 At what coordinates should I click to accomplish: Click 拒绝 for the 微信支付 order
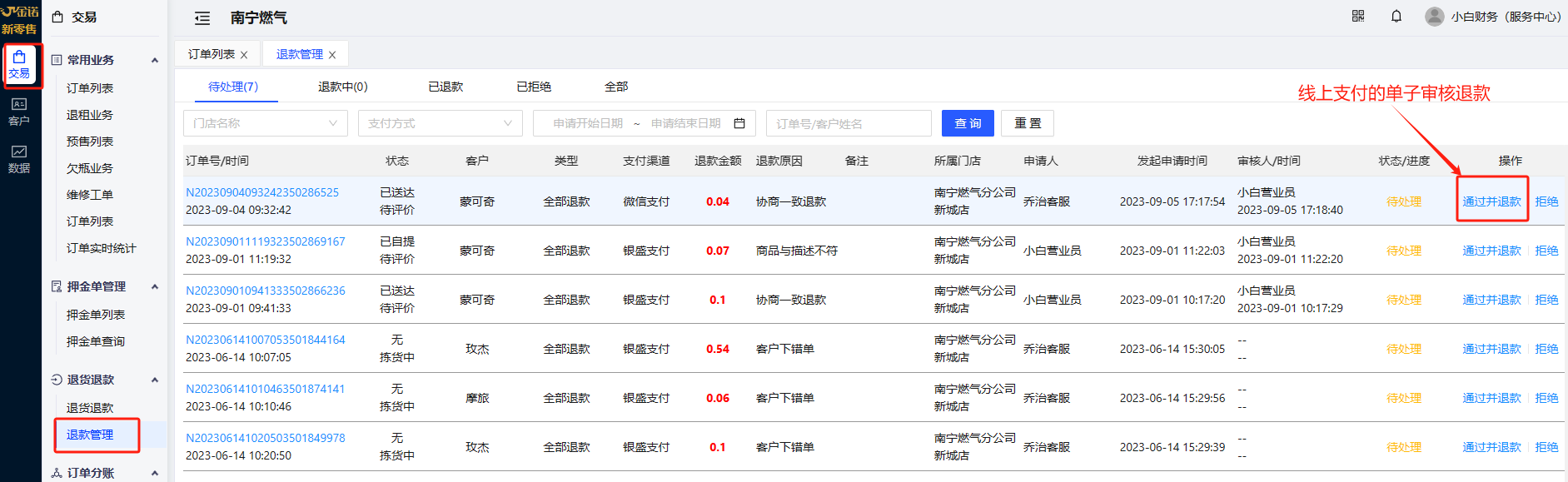point(1546,201)
